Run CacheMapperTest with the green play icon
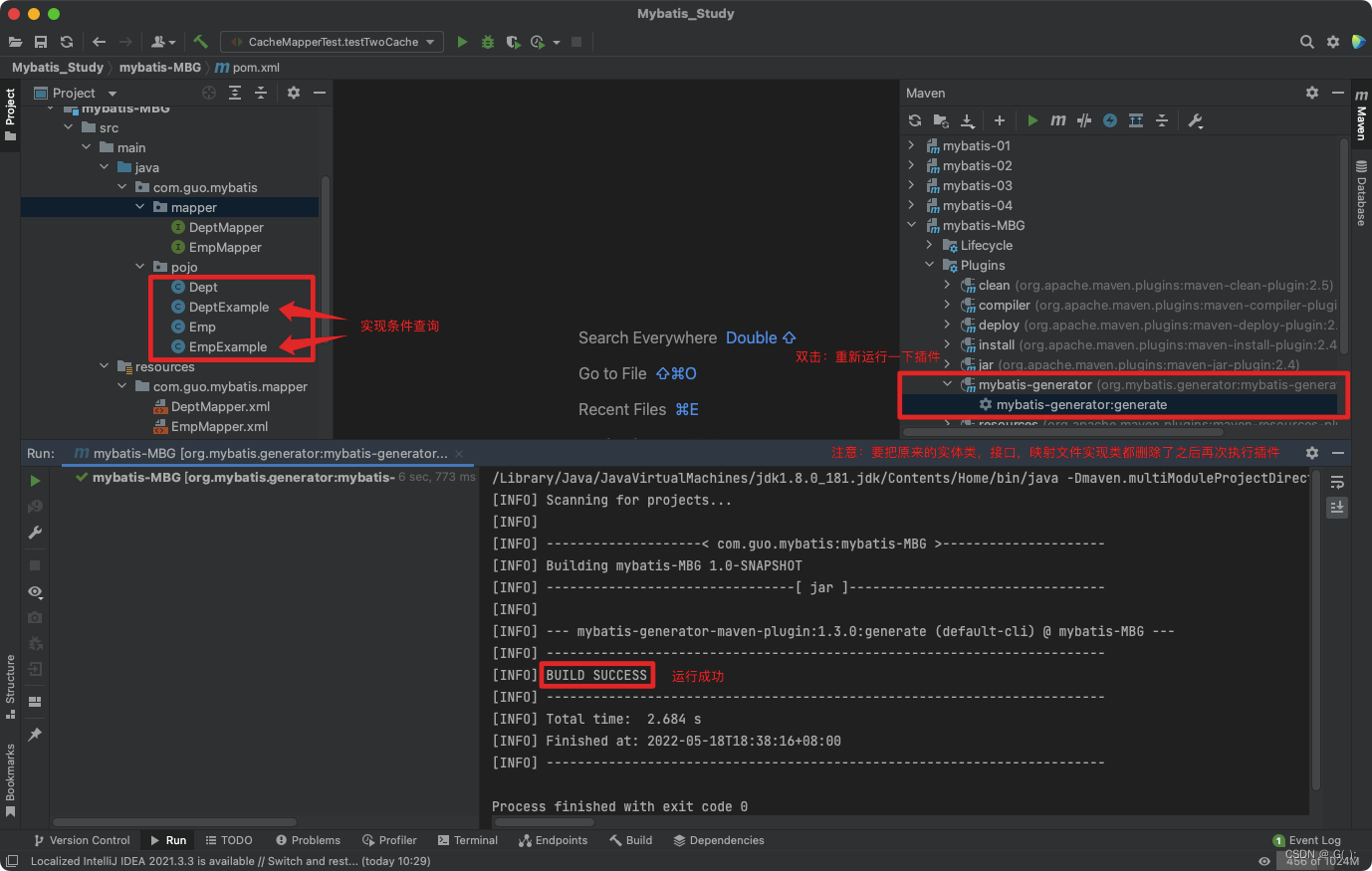1372x871 pixels. coord(462,42)
